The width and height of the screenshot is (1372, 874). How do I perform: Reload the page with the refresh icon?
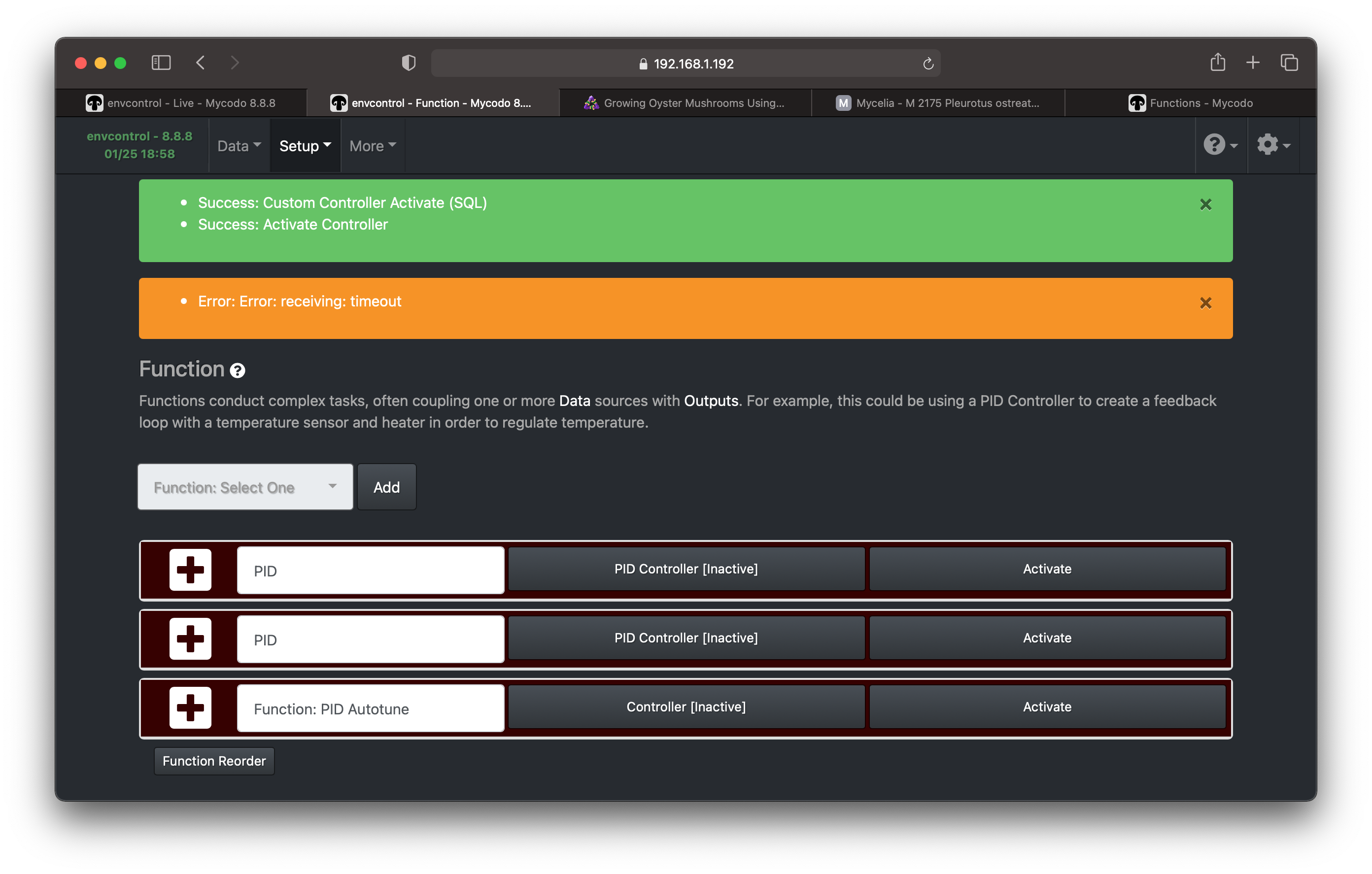click(x=927, y=64)
